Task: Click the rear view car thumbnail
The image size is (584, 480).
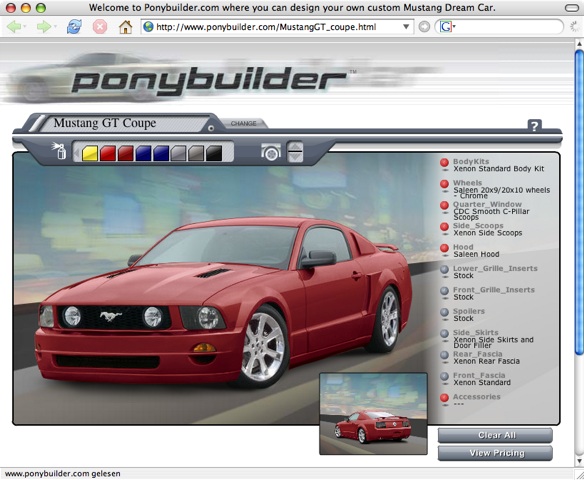Action: pos(373,413)
